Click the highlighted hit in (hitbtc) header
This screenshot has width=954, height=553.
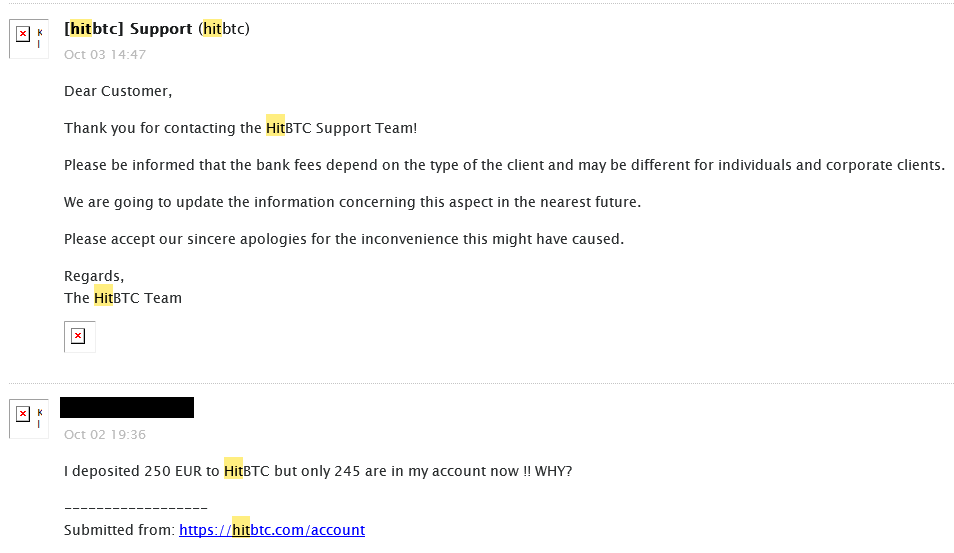212,29
